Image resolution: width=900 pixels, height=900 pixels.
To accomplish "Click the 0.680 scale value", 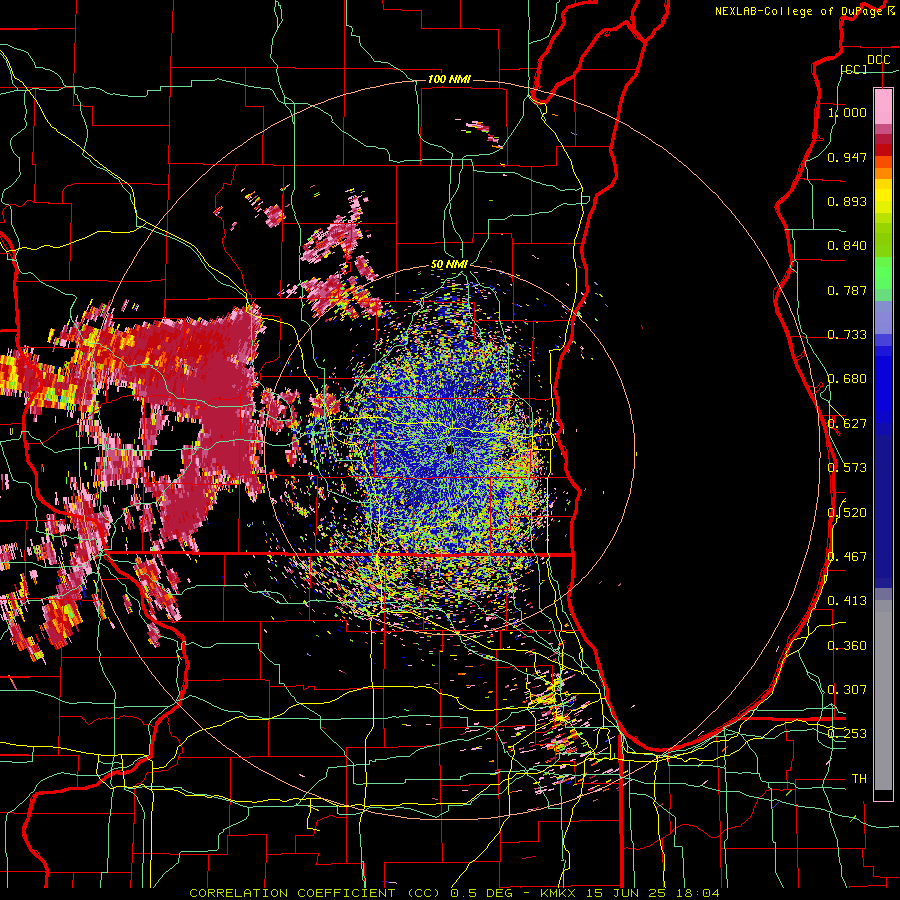I will click(847, 379).
